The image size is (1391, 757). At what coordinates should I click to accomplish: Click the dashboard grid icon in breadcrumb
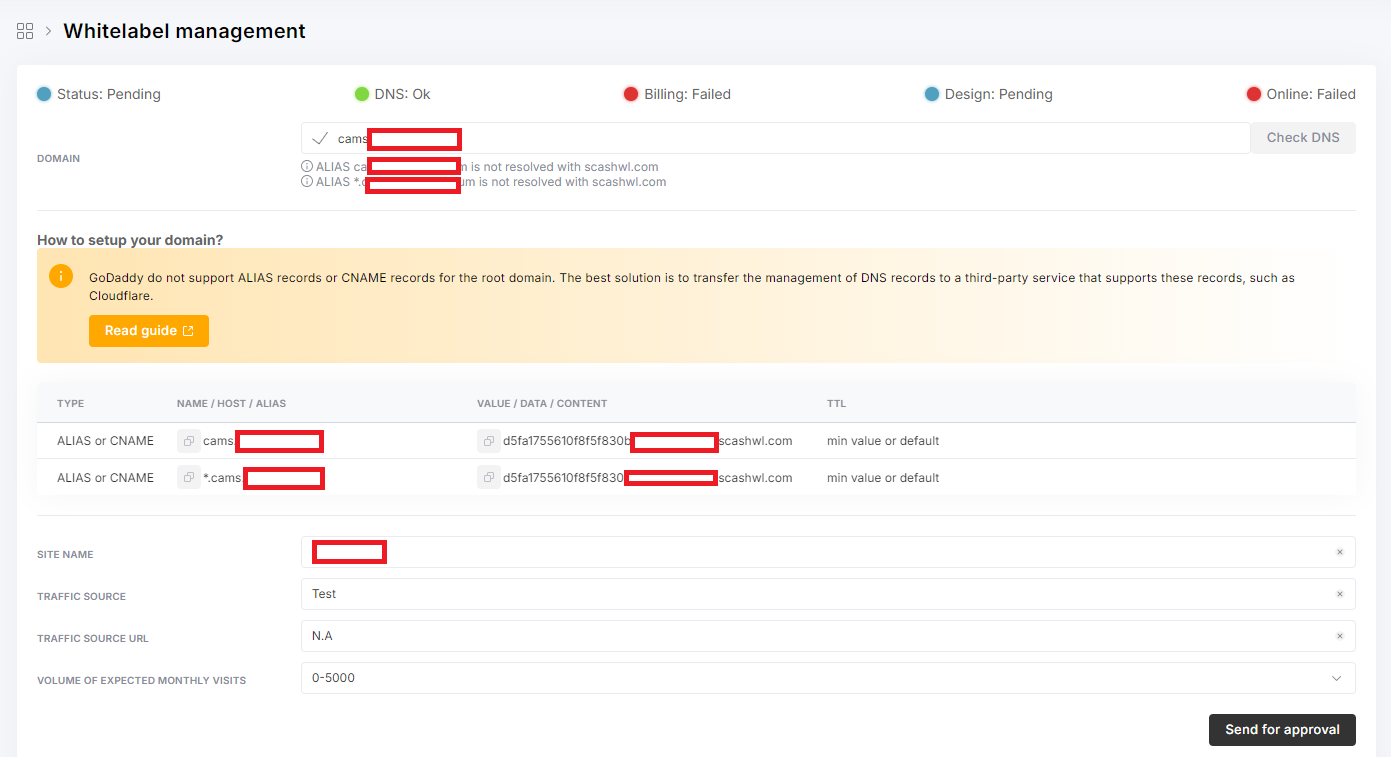coord(25,31)
